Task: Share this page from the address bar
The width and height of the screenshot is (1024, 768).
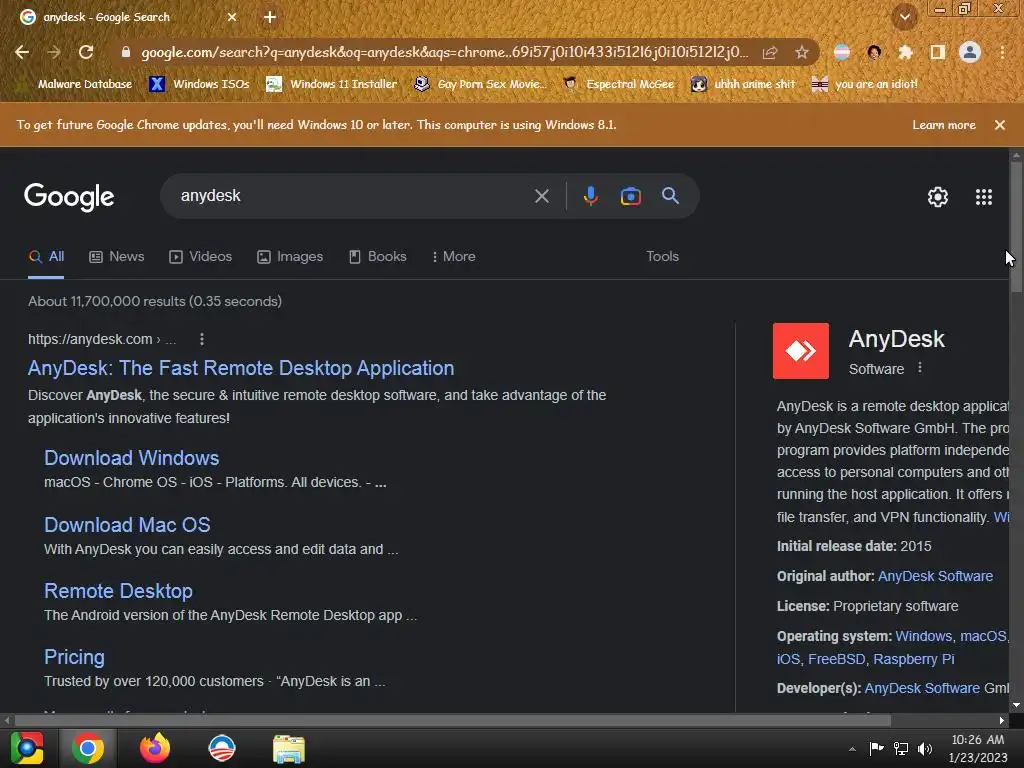Action: (770, 52)
